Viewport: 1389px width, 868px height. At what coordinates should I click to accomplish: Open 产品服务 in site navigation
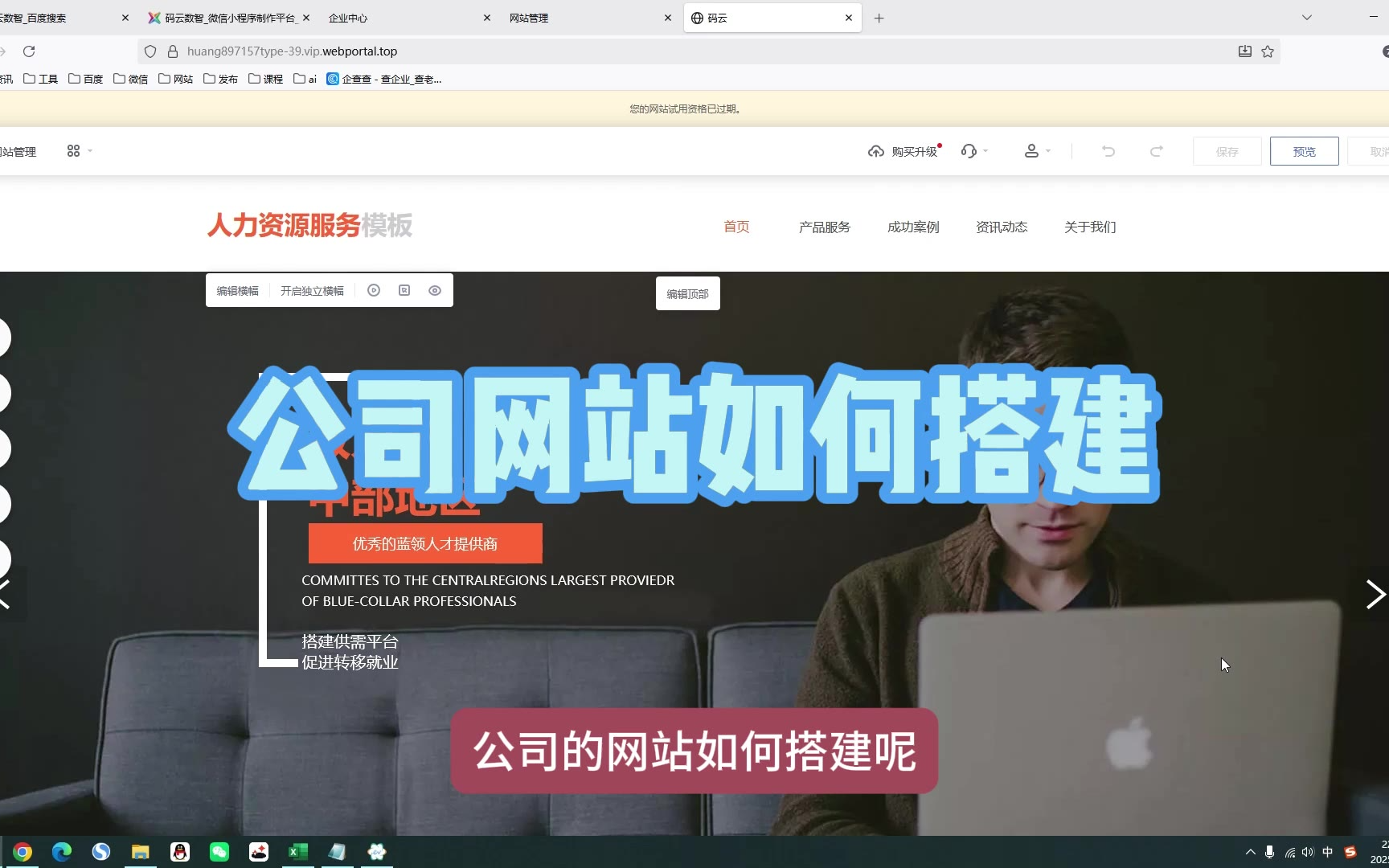(825, 227)
